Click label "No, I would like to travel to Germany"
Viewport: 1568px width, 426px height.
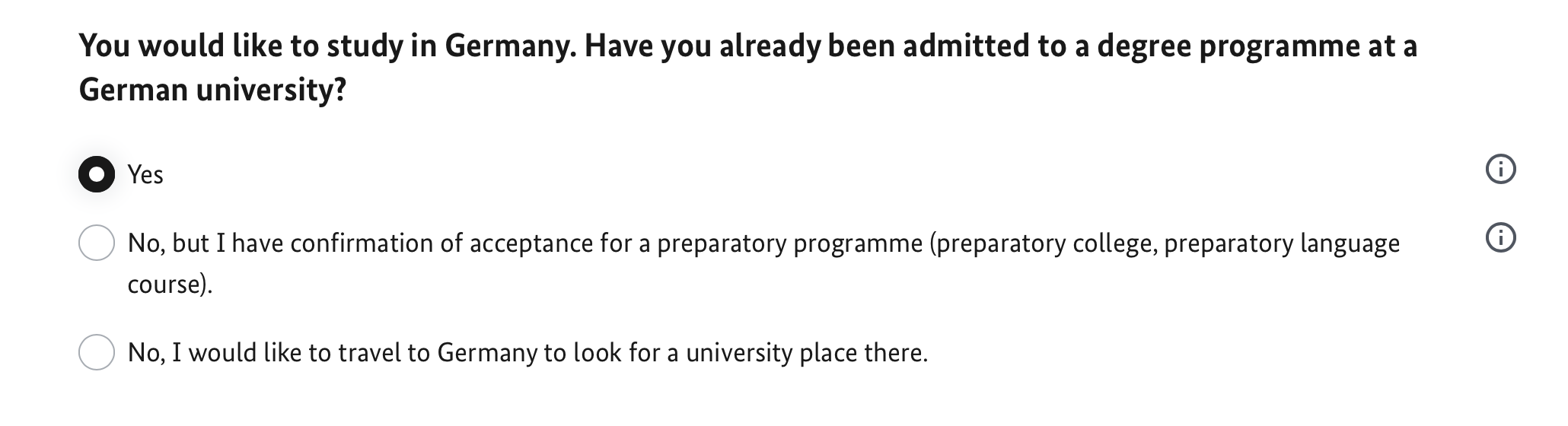(320, 353)
